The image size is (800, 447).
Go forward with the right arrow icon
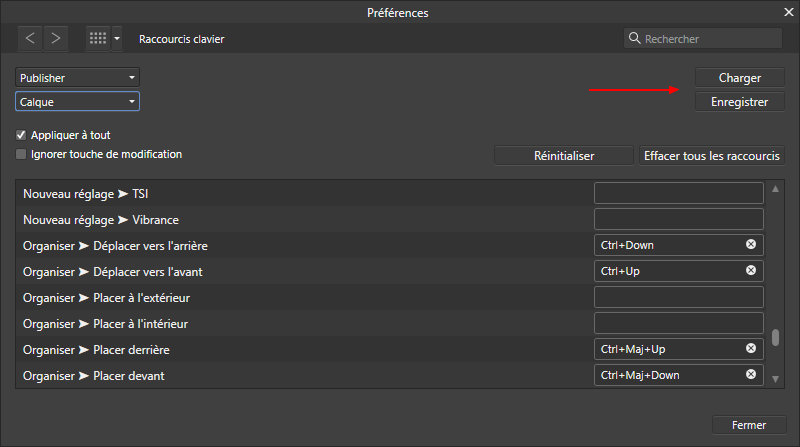pyautogui.click(x=56, y=38)
